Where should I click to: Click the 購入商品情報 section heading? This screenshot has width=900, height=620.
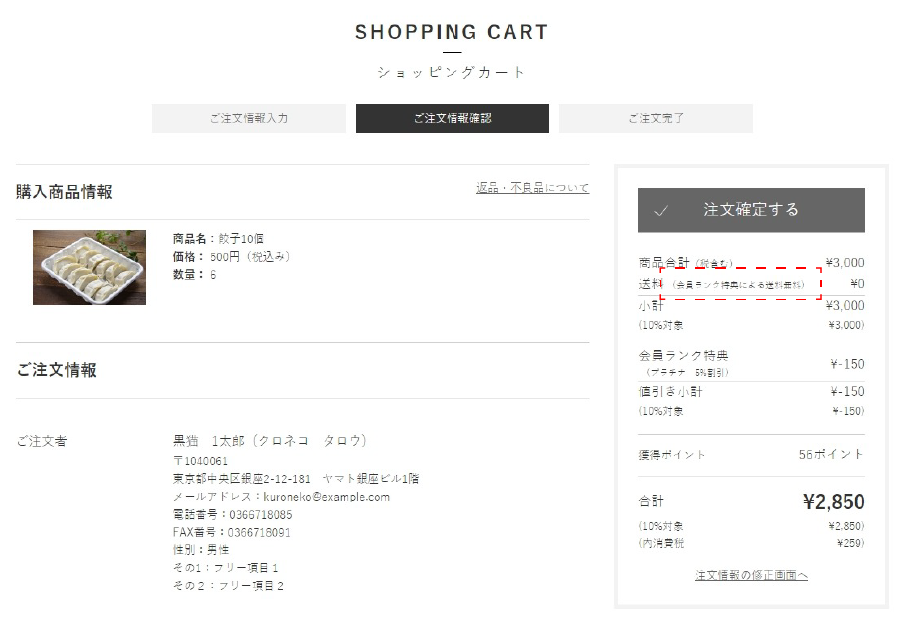(x=64, y=192)
